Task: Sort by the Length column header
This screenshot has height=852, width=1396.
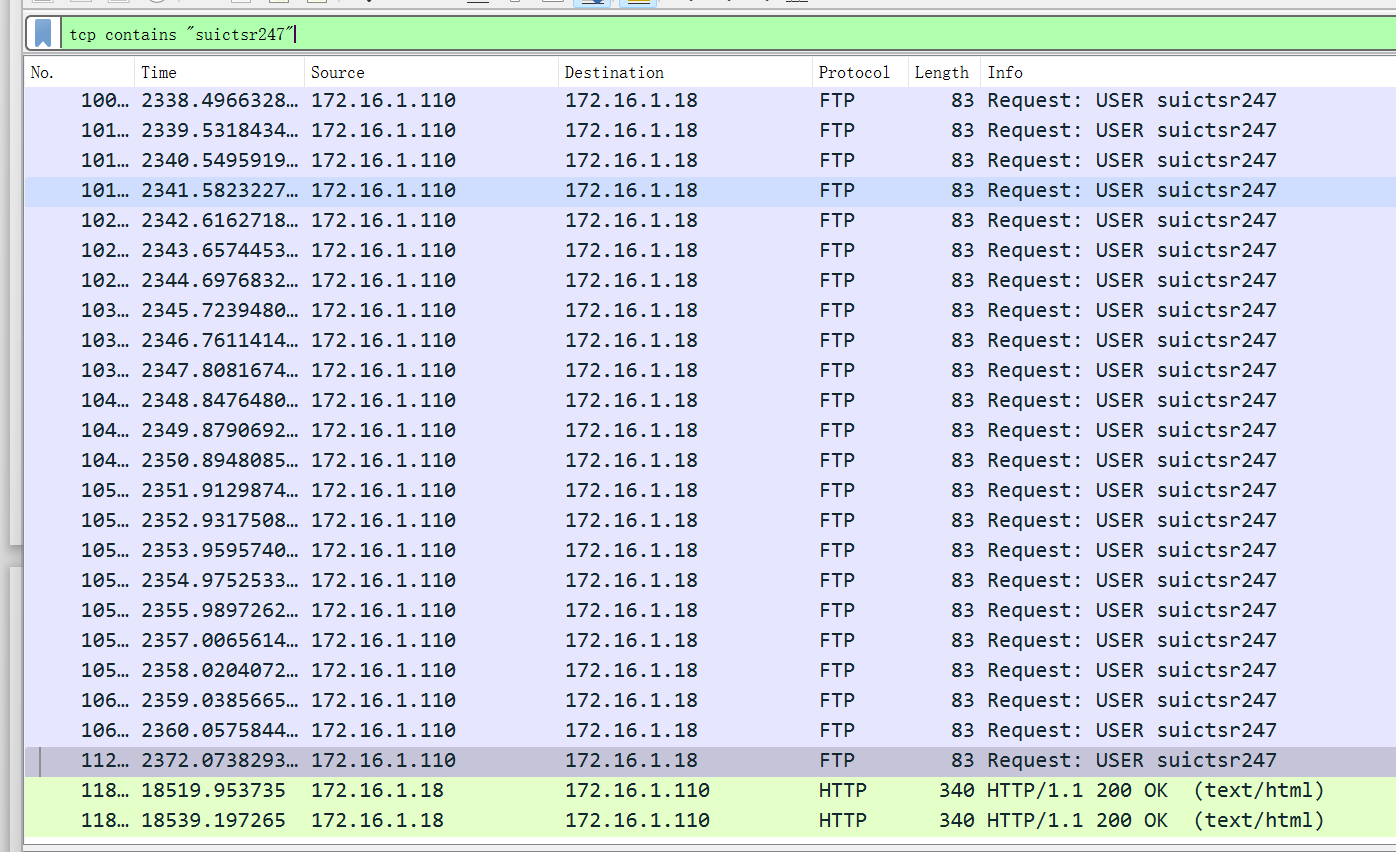Action: [944, 72]
